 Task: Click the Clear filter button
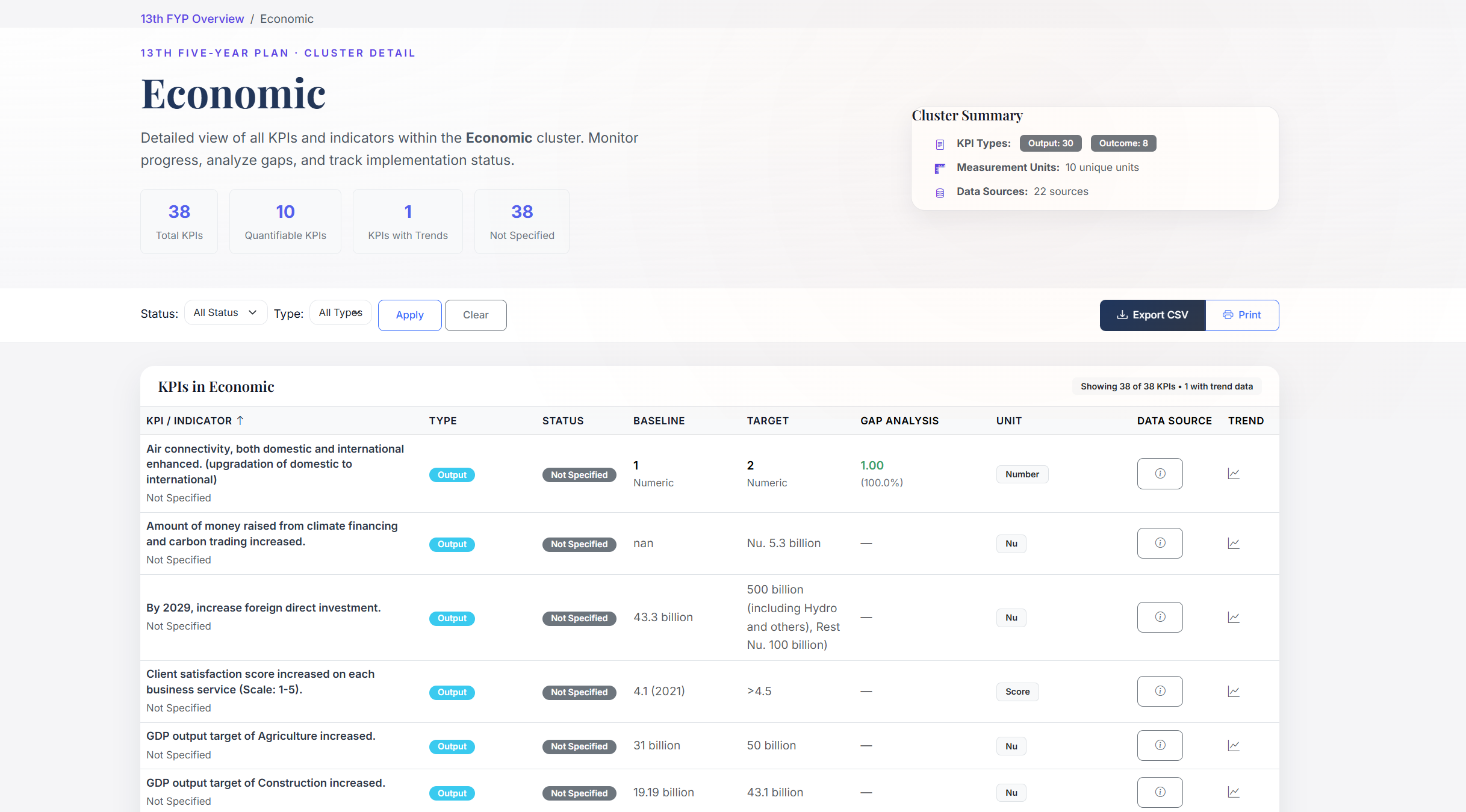pyautogui.click(x=475, y=315)
